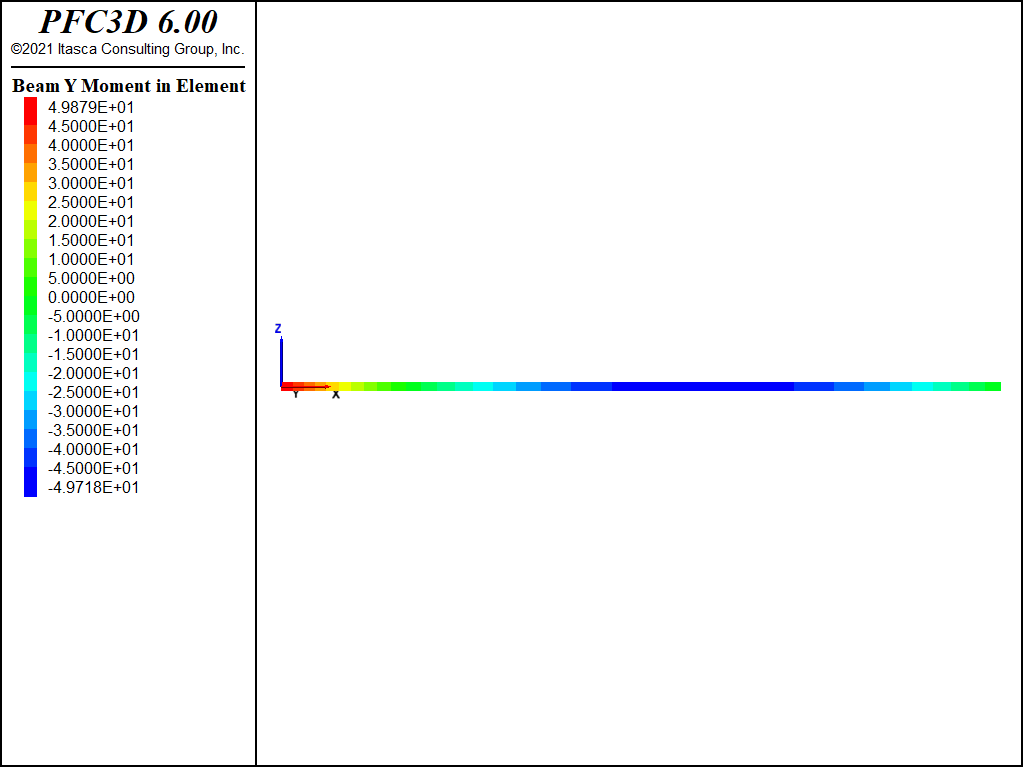Image resolution: width=1024 pixels, height=768 pixels.
Task: Click the -2.0000E+01 legend value
Action: click(93, 373)
